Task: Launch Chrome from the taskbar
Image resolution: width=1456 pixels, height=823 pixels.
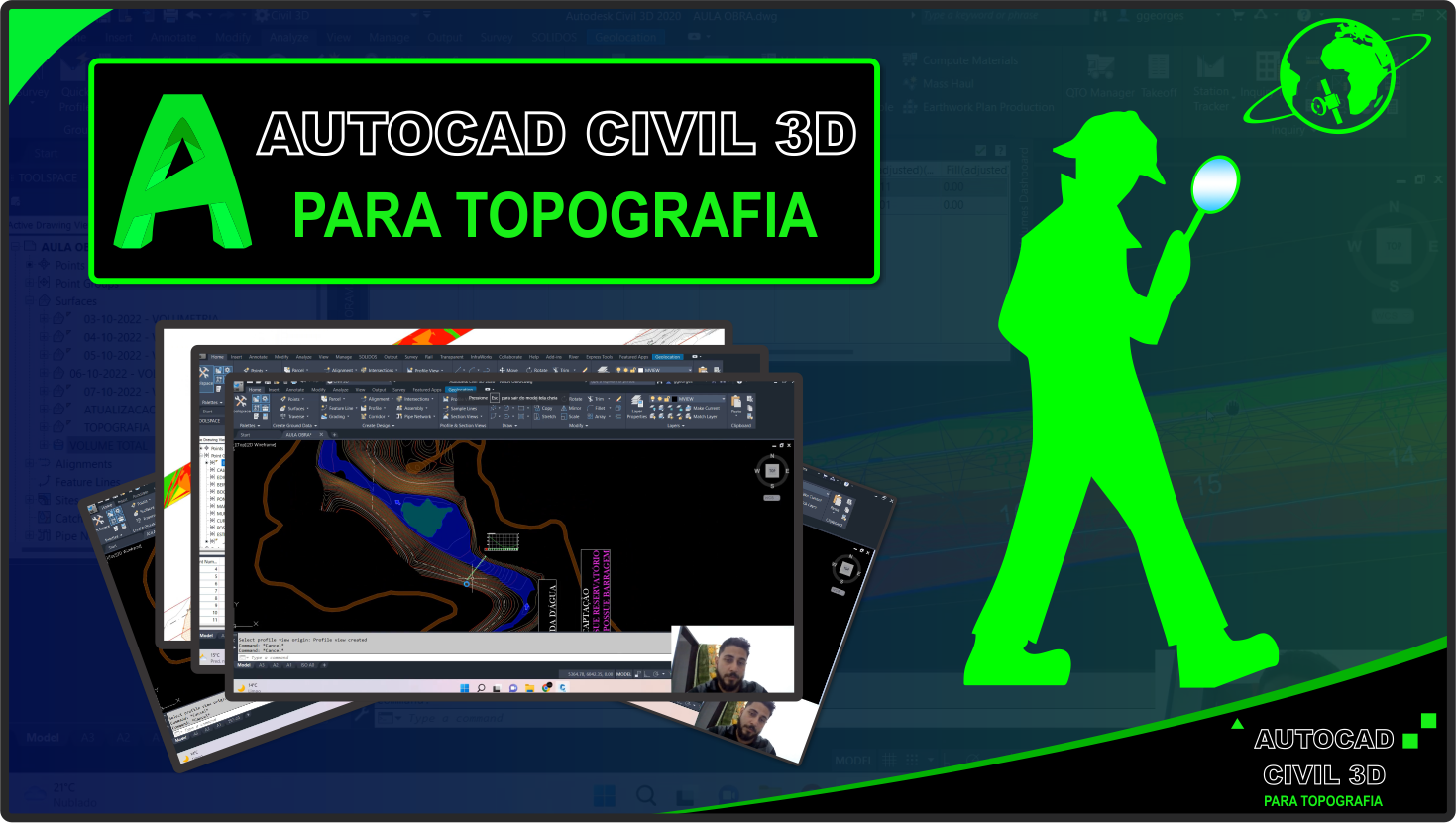Action: pyautogui.click(x=546, y=687)
